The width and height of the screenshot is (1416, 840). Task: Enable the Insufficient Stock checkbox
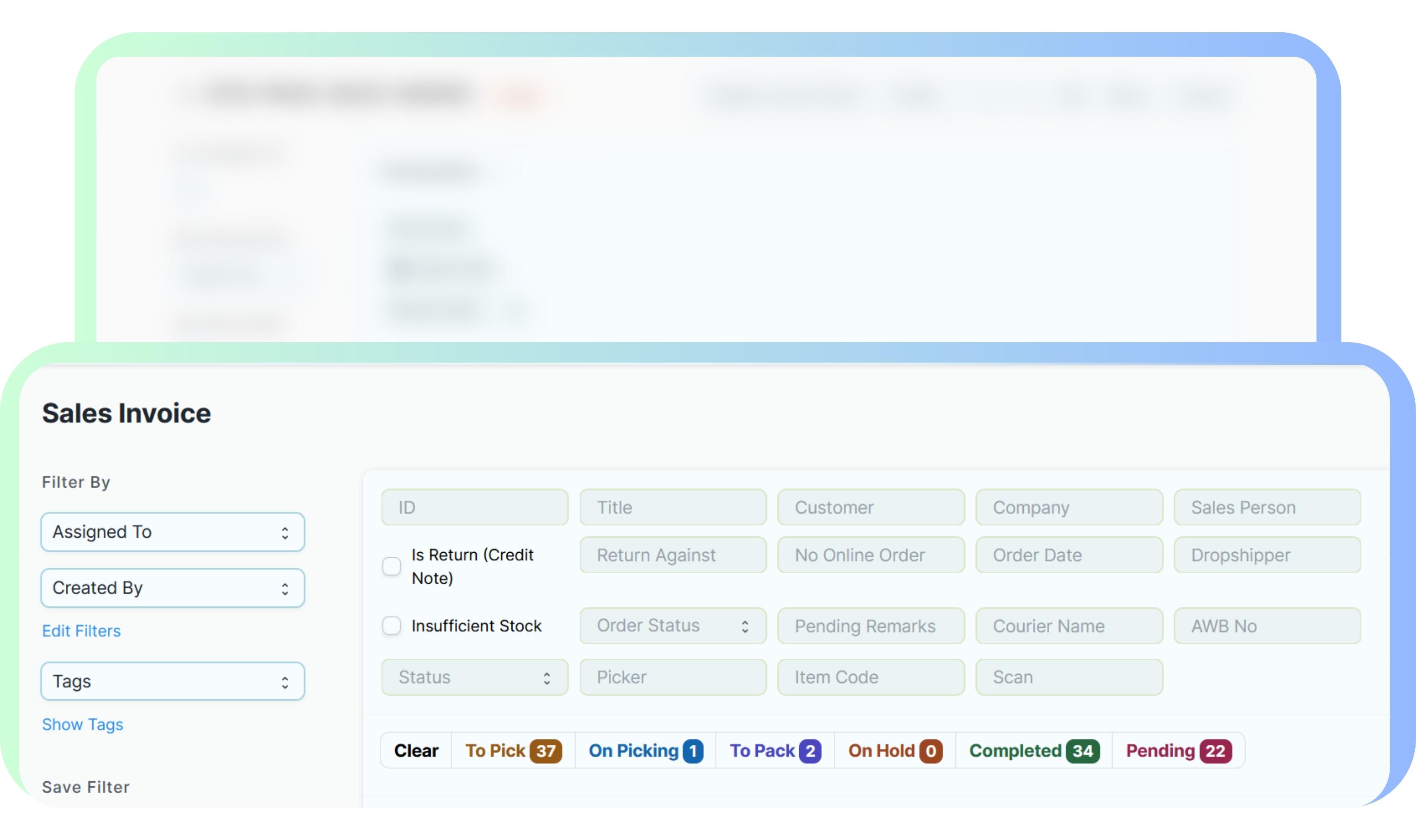(x=391, y=625)
